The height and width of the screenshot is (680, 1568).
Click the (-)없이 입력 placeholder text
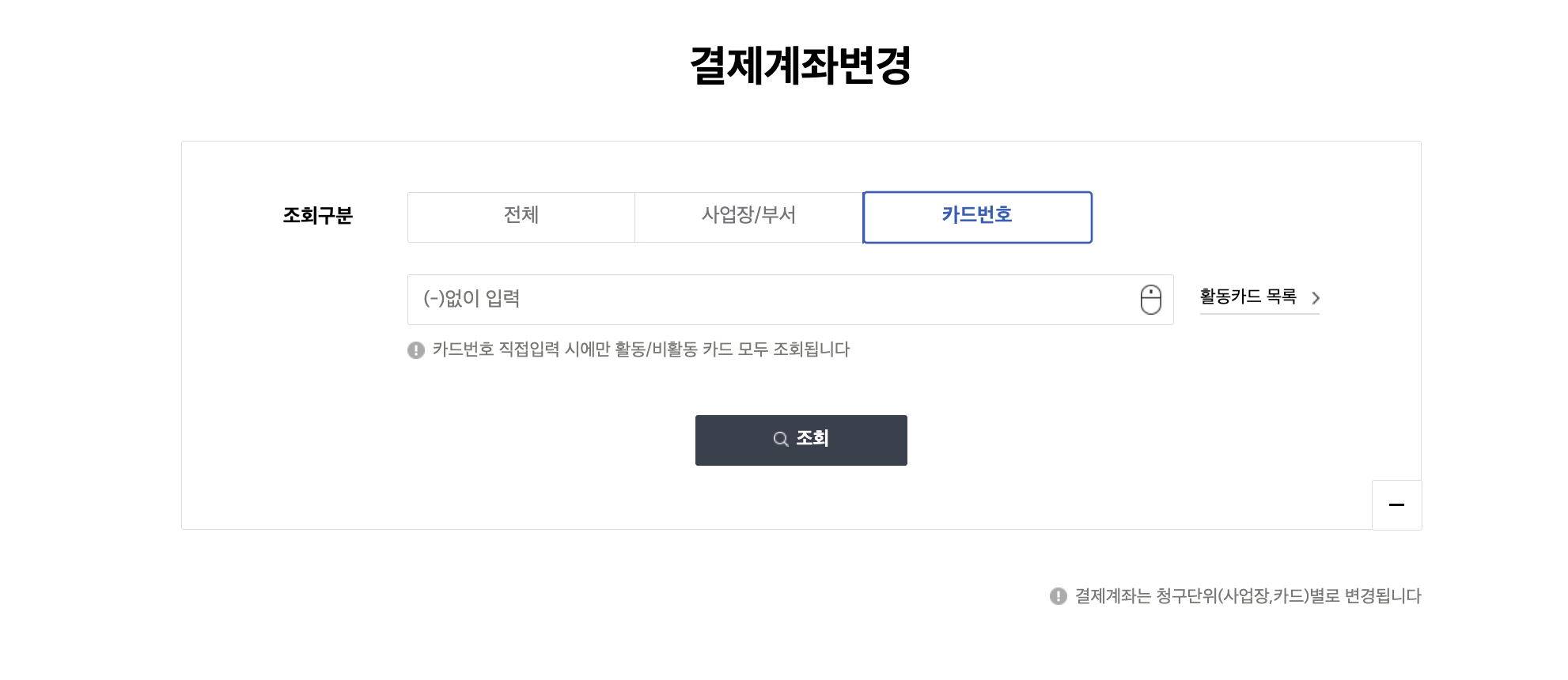tap(472, 299)
